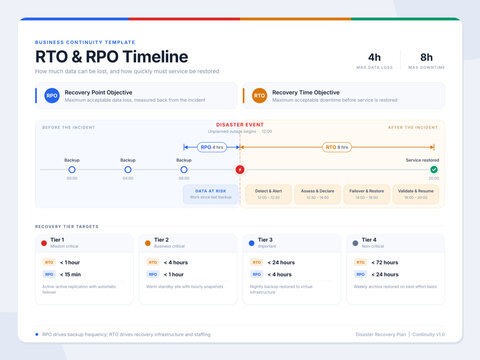Viewport: 480px width, 360px height.
Task: Select the 00:00 Backup timeline marker
Action: (72, 170)
